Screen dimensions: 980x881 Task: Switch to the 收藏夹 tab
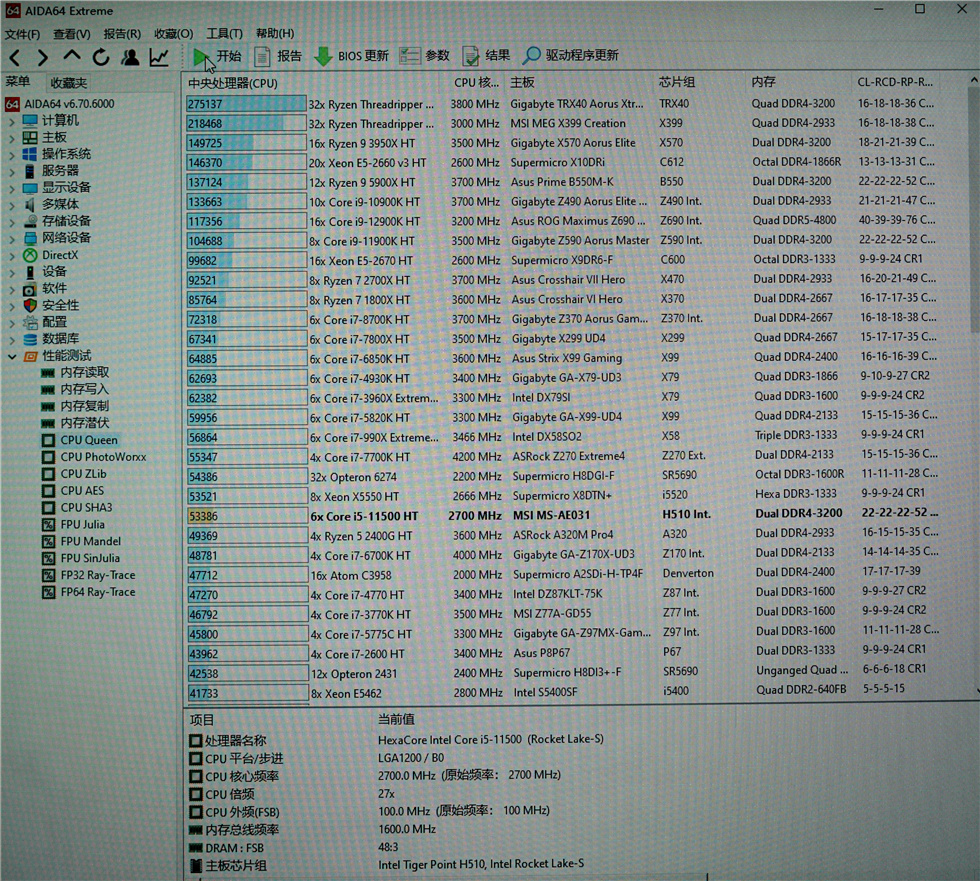69,82
